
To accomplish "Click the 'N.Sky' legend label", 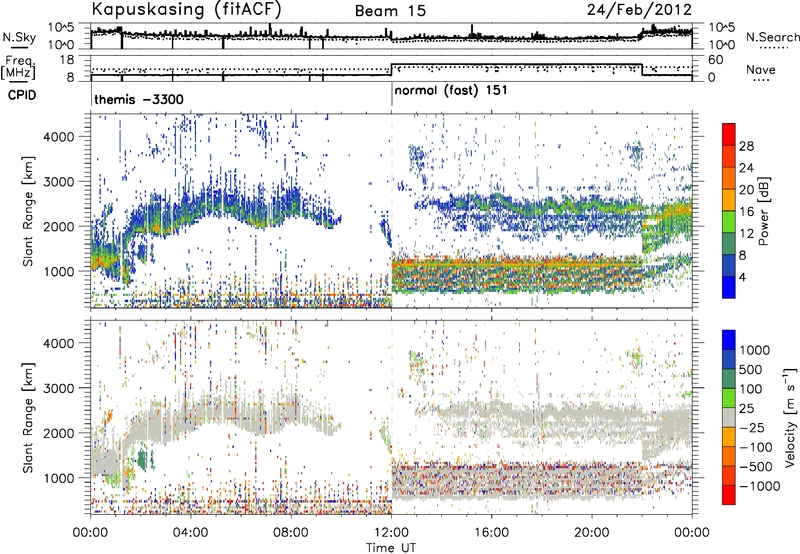I will coord(19,37).
